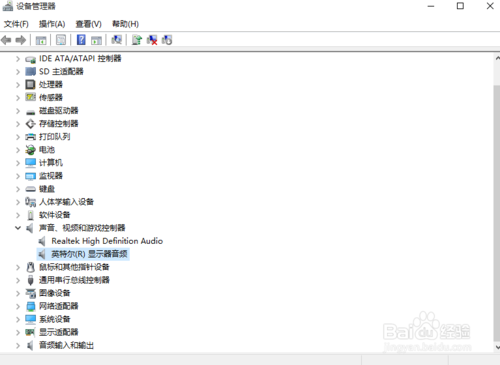This screenshot has height=365, width=500.
Task: Click the 处理器 processor chip icon
Action: tap(30, 85)
